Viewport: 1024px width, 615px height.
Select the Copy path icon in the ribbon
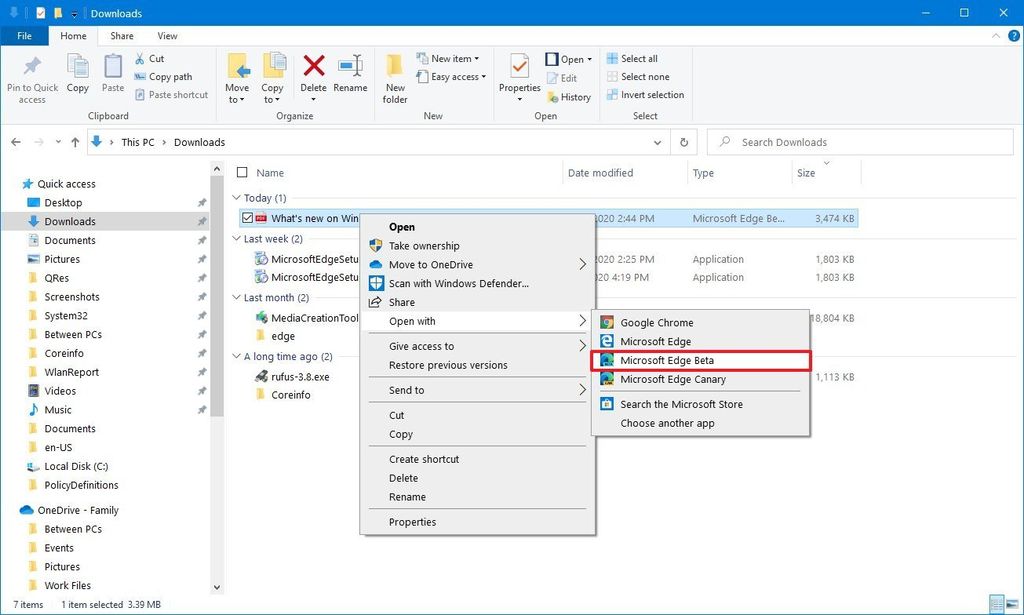(164, 76)
